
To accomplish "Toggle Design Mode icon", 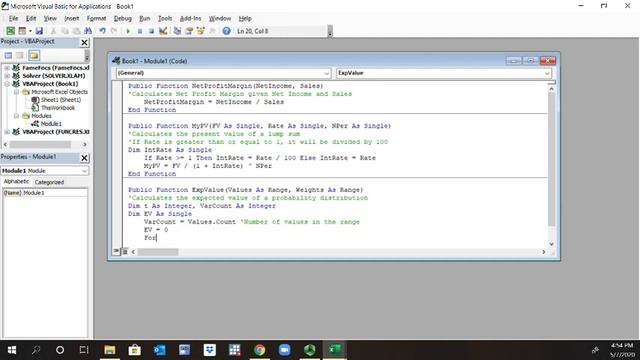I will [x=163, y=31].
